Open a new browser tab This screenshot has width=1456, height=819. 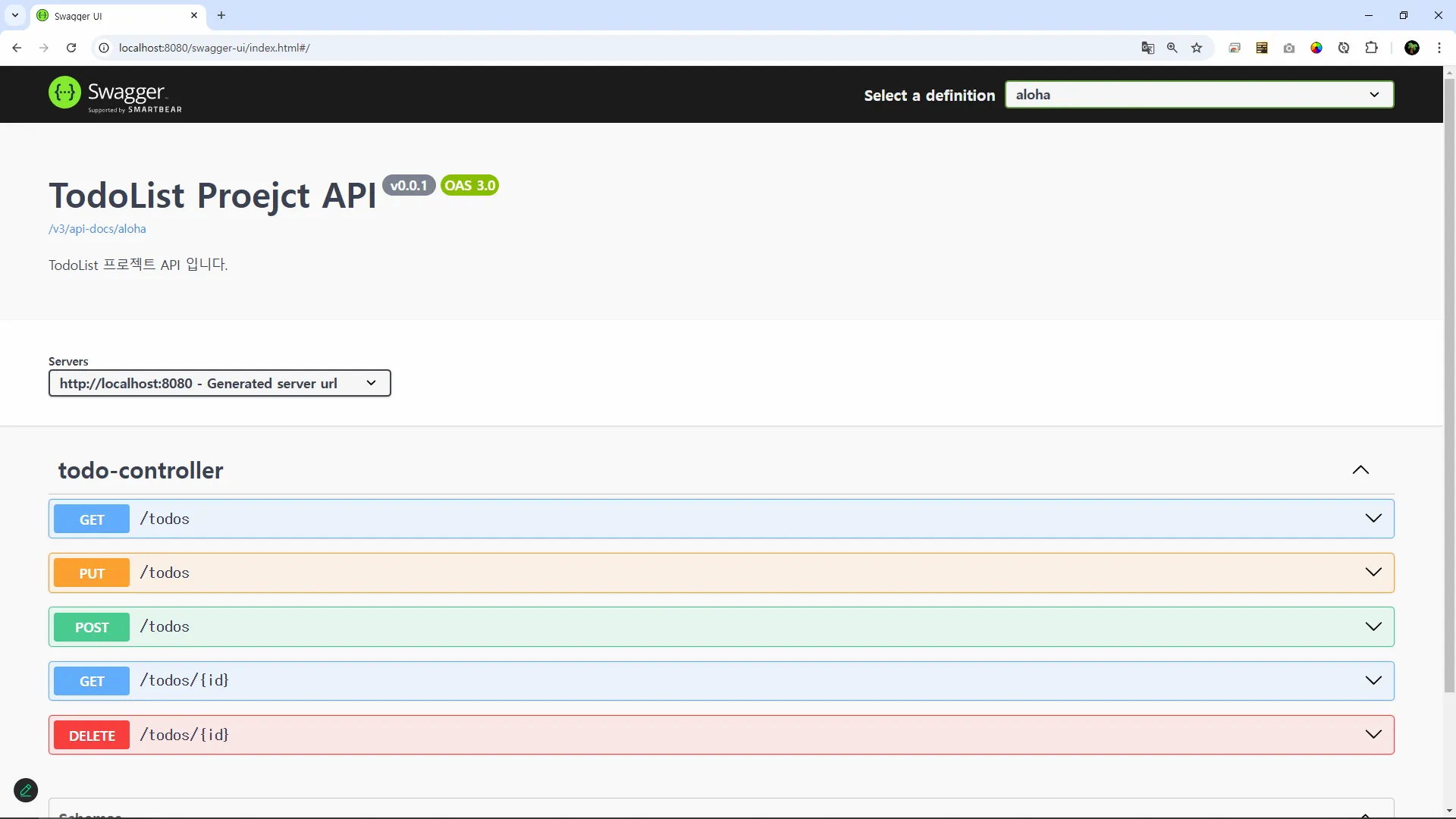pyautogui.click(x=221, y=15)
